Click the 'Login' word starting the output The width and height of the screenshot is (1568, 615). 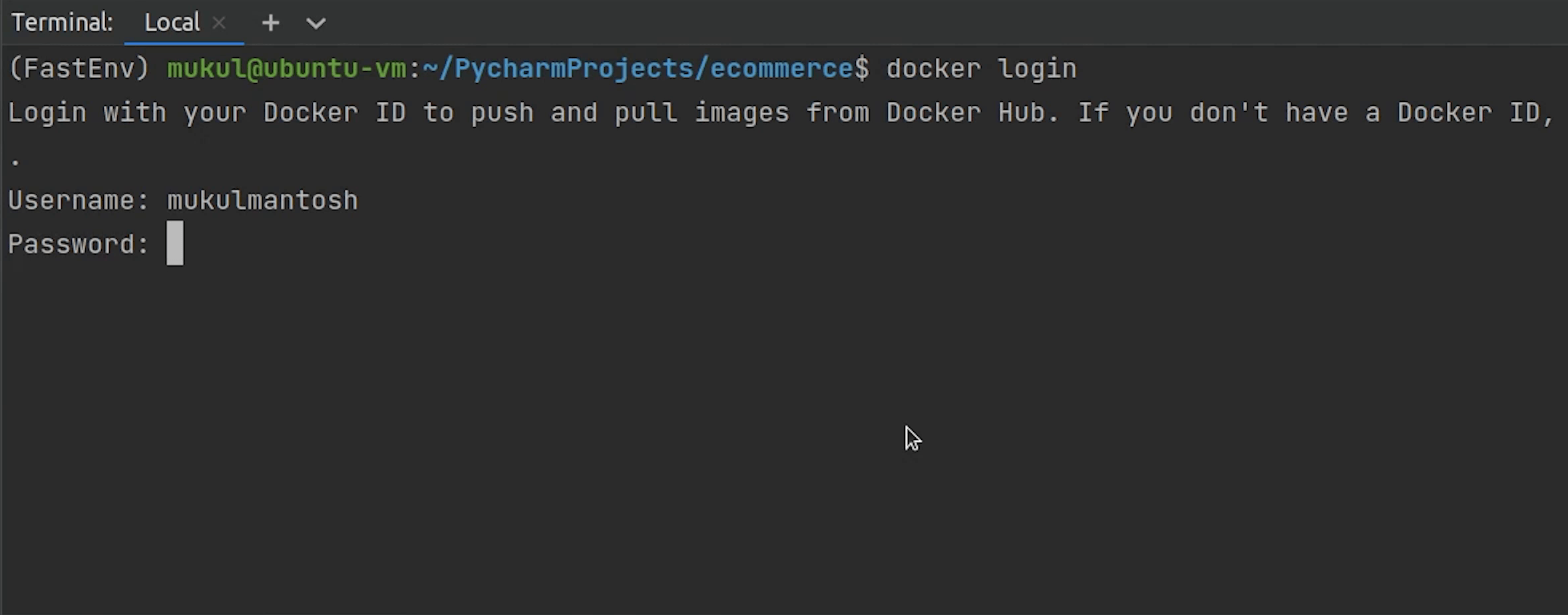(47, 112)
